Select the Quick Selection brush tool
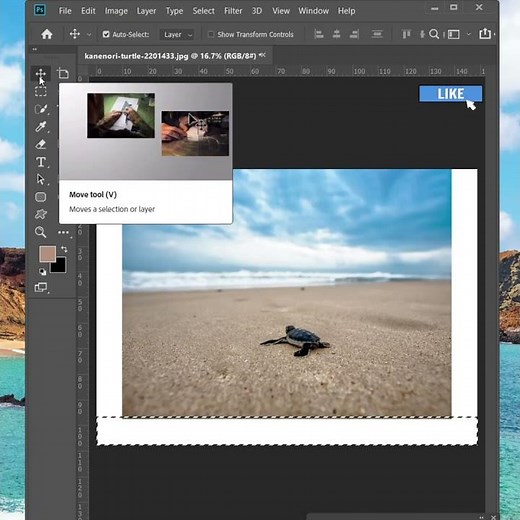Screen dimensions: 520x520 (x=41, y=109)
